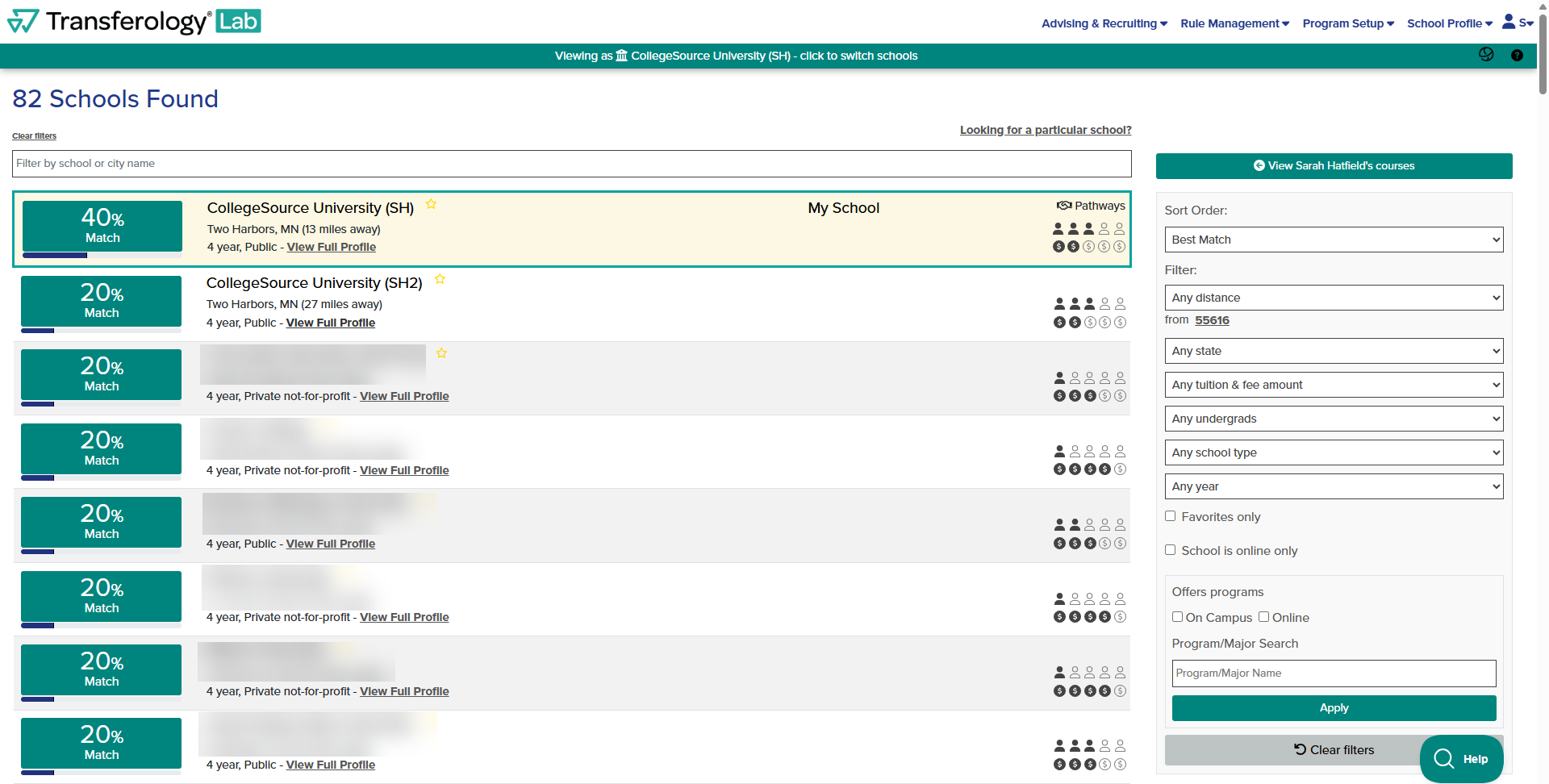Click the My School label

click(x=844, y=208)
